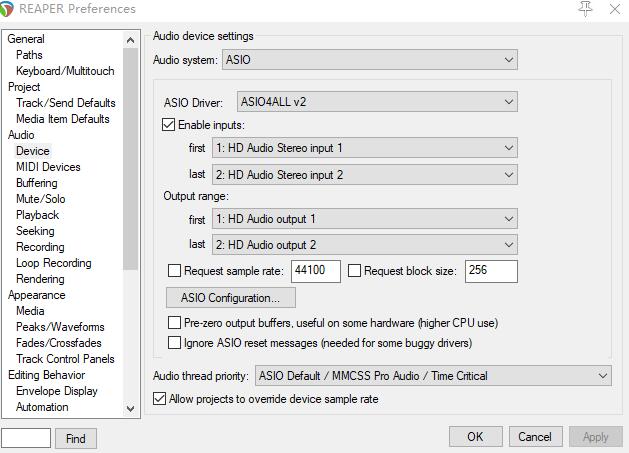Click the OK button
The height and width of the screenshot is (453, 629).
click(x=475, y=437)
